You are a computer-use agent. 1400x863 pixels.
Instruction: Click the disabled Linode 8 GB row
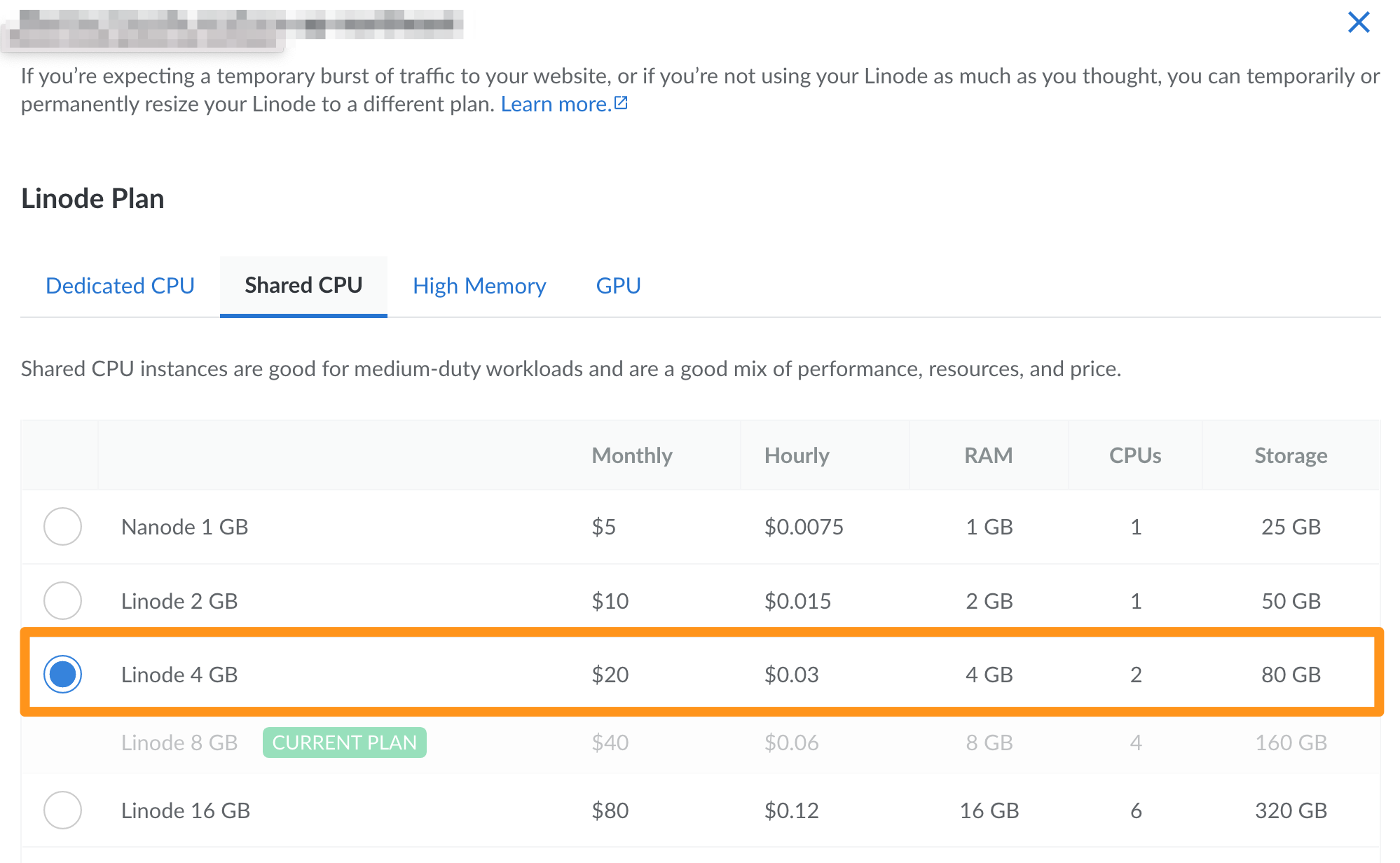coord(179,743)
